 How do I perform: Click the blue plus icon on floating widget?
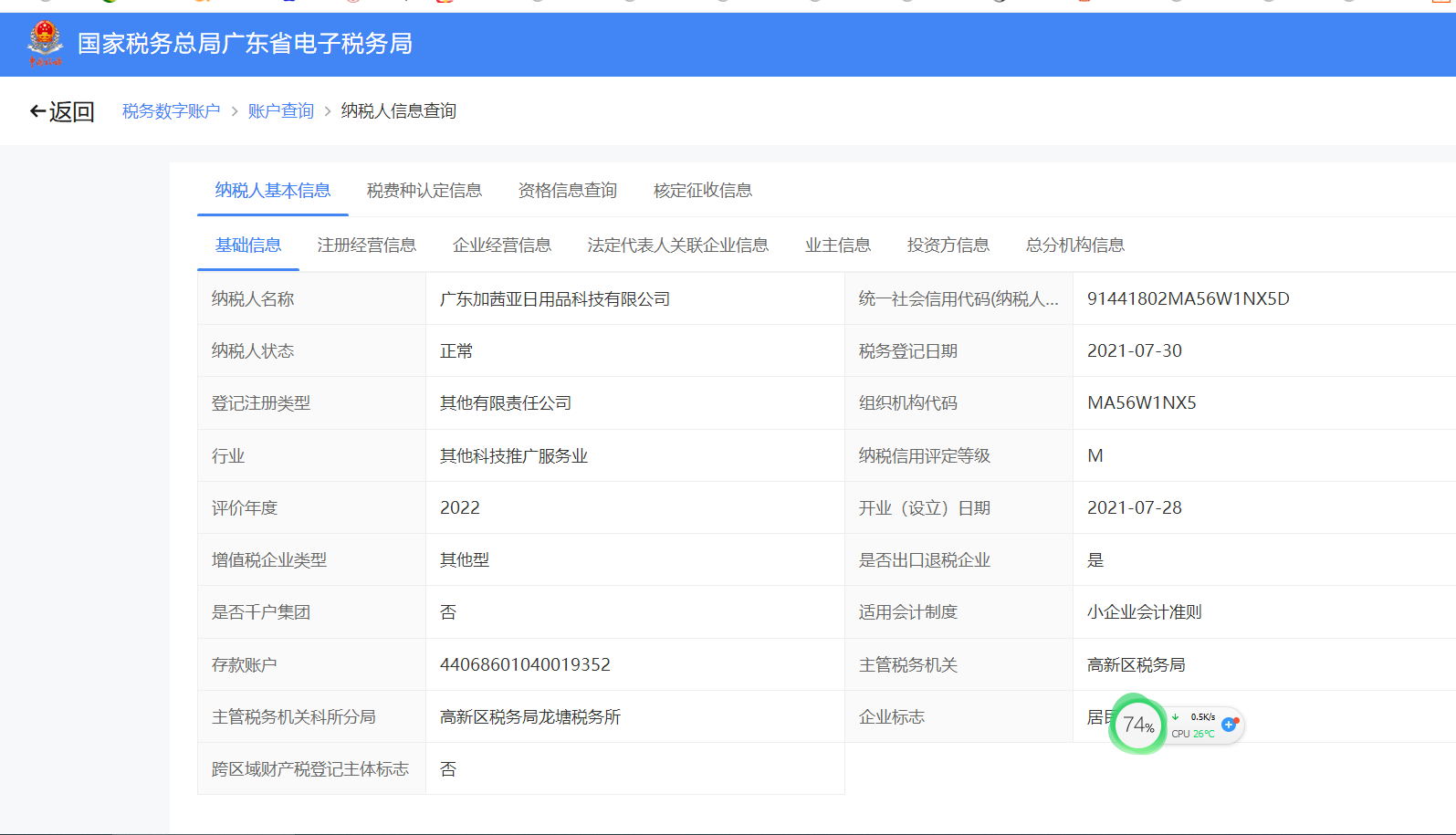1229,724
